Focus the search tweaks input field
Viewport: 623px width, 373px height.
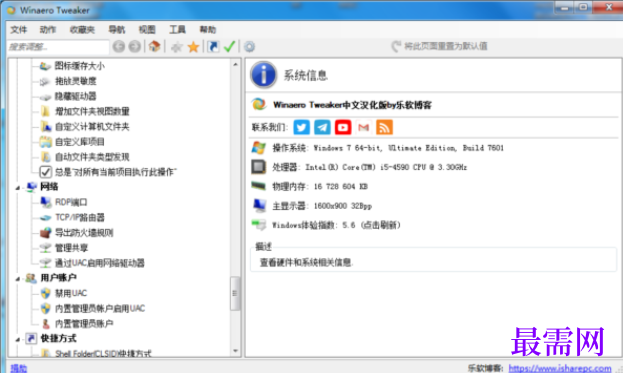tap(58, 47)
